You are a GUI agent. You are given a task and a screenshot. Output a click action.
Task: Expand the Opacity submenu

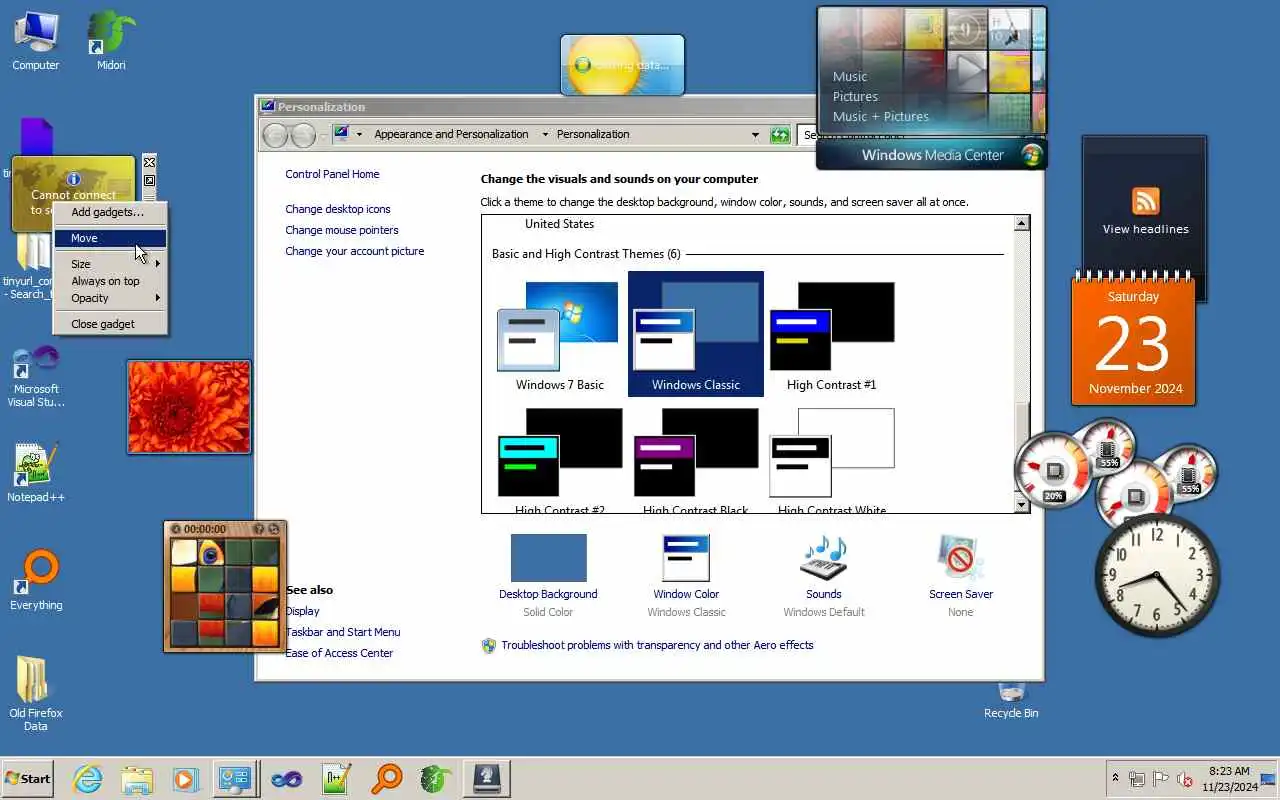click(110, 298)
